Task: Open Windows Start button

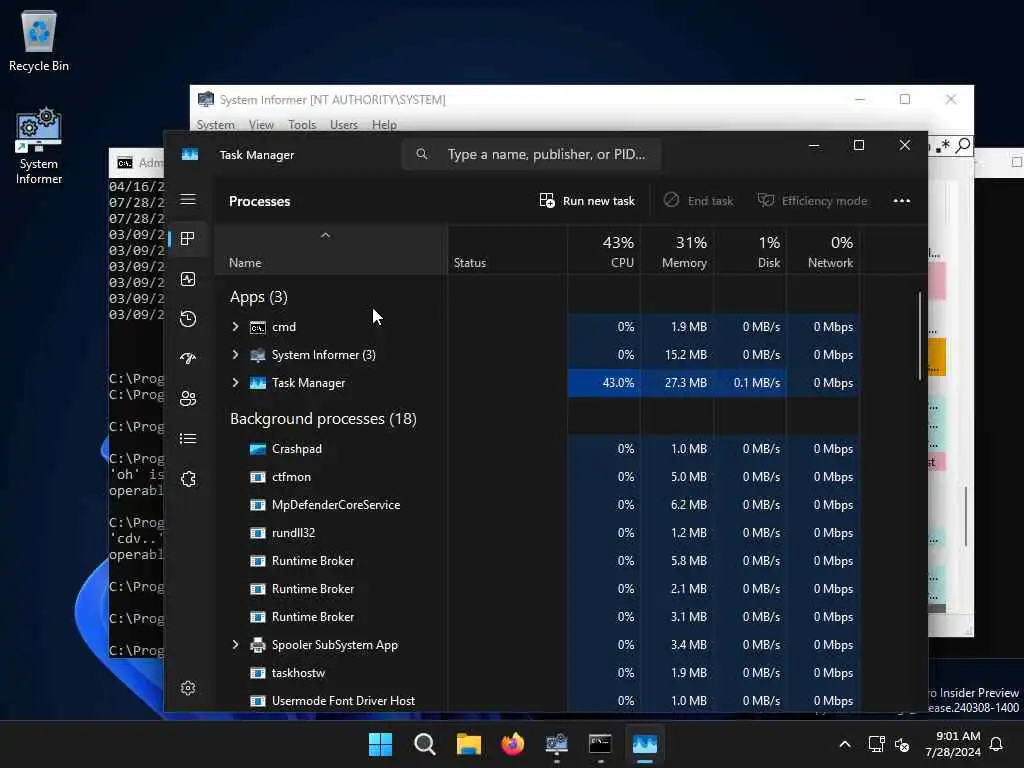Action: click(380, 744)
